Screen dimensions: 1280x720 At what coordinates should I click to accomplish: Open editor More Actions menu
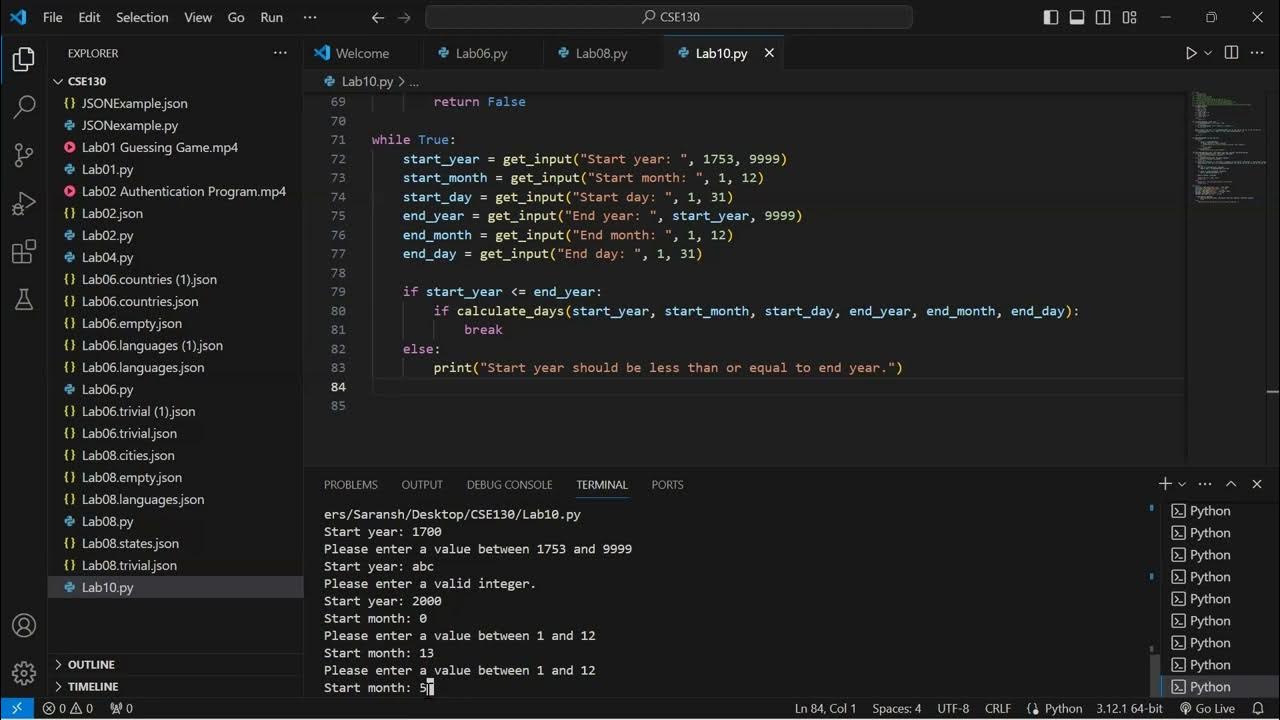[x=1259, y=53]
